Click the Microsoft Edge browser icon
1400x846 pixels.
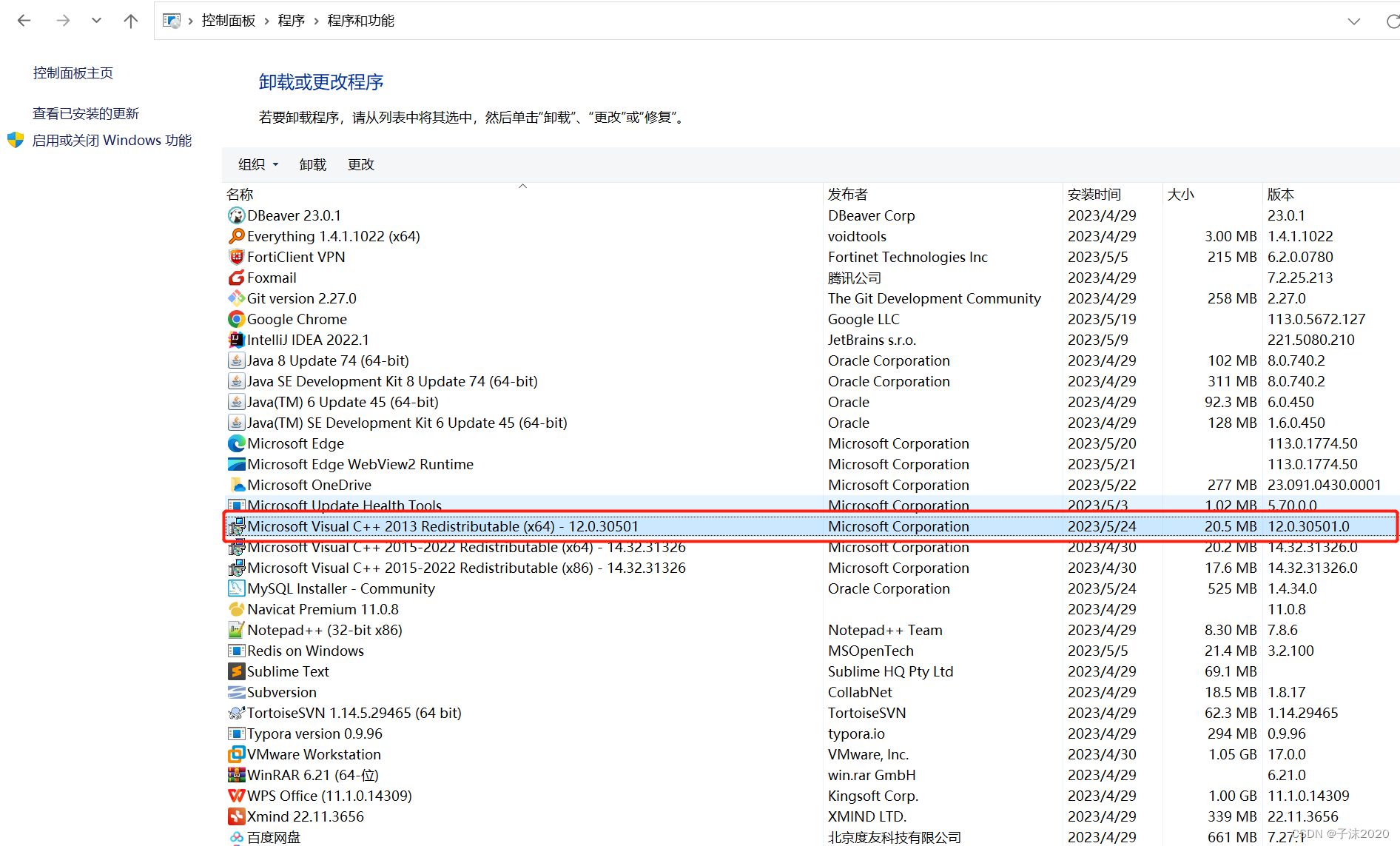click(x=236, y=443)
